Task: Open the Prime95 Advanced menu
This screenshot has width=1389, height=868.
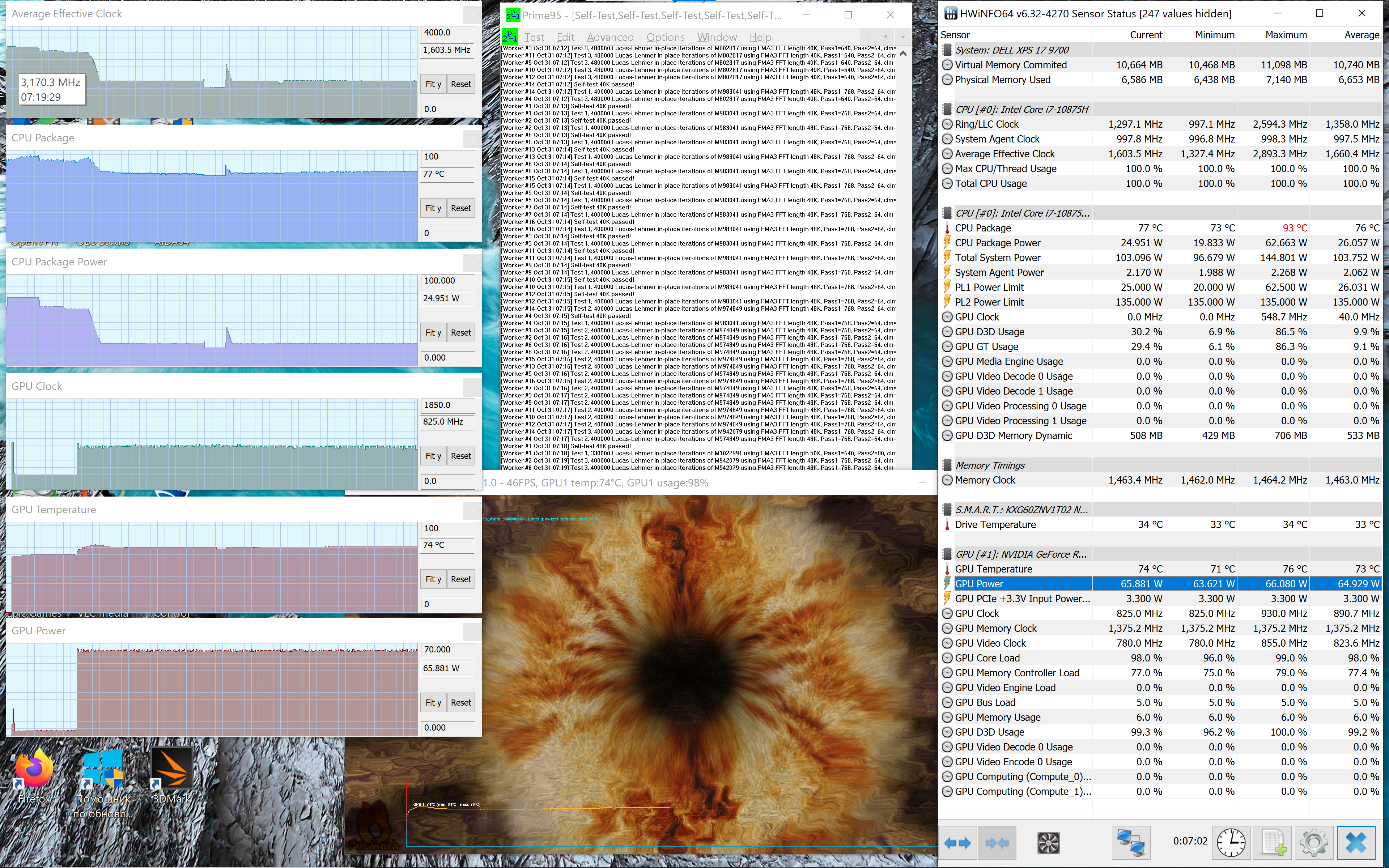Action: 610,37
